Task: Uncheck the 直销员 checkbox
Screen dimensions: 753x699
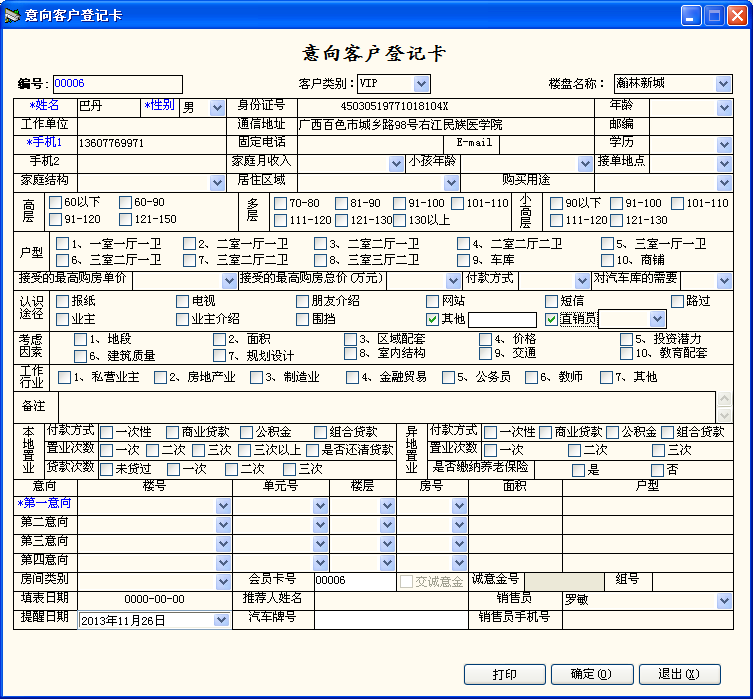Action: 551,319
